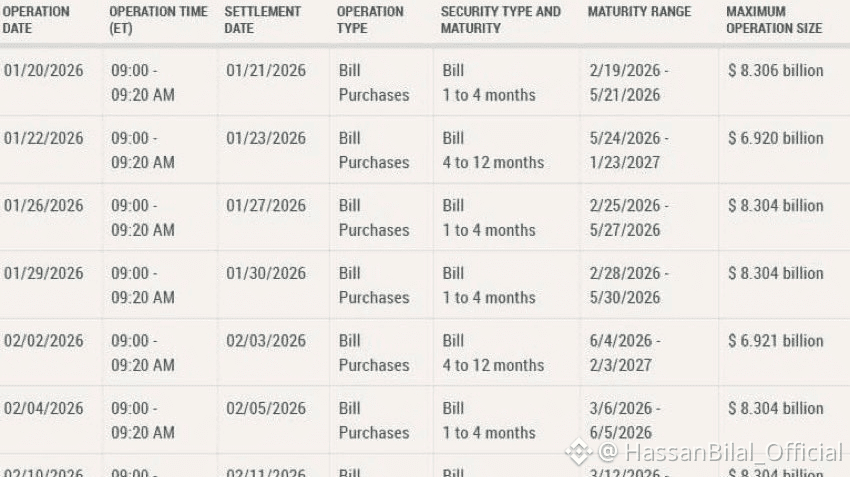Select the 02/02/2026 operation date cell
Screen dimensions: 850x477
pos(44,341)
